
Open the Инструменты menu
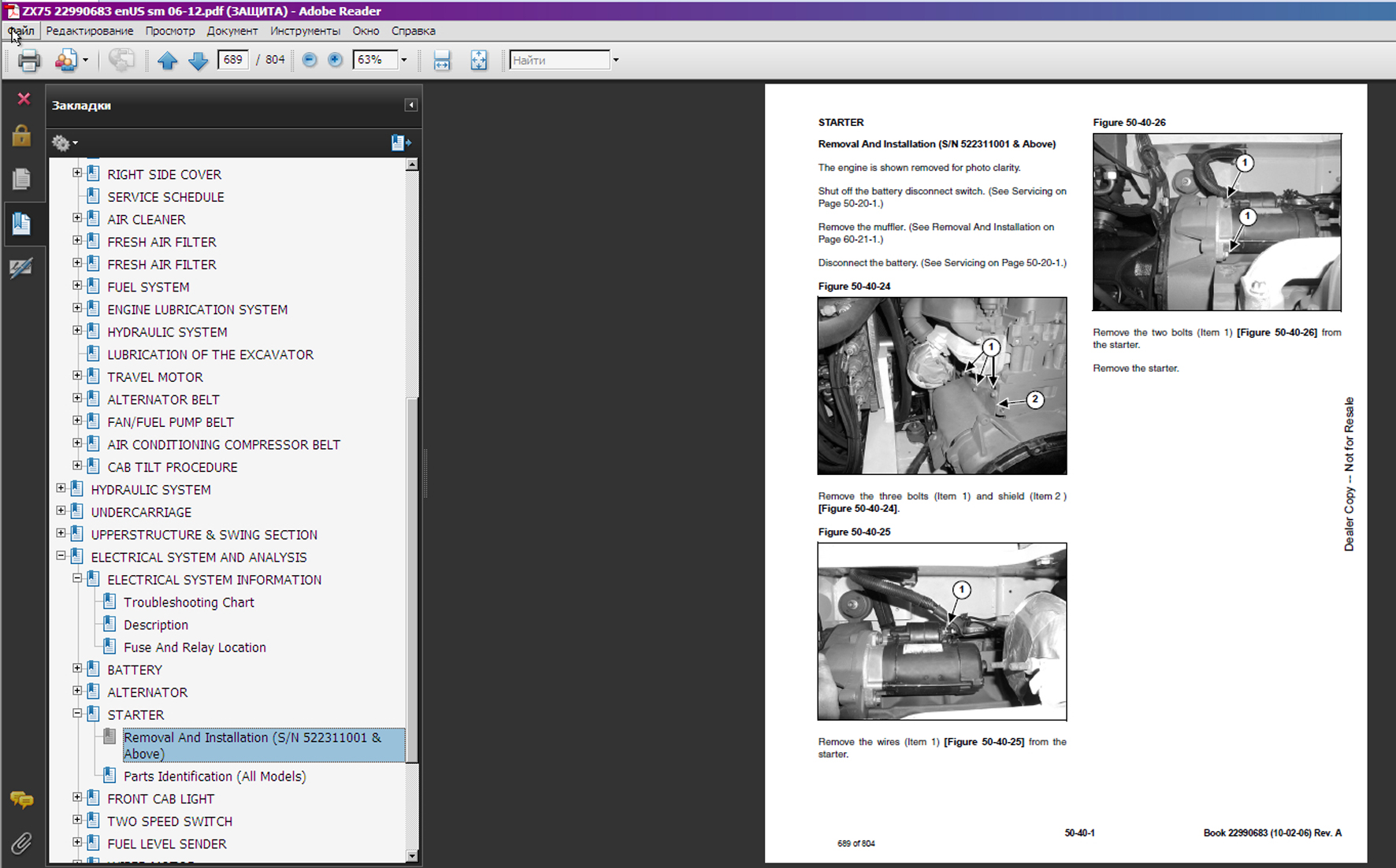(305, 31)
